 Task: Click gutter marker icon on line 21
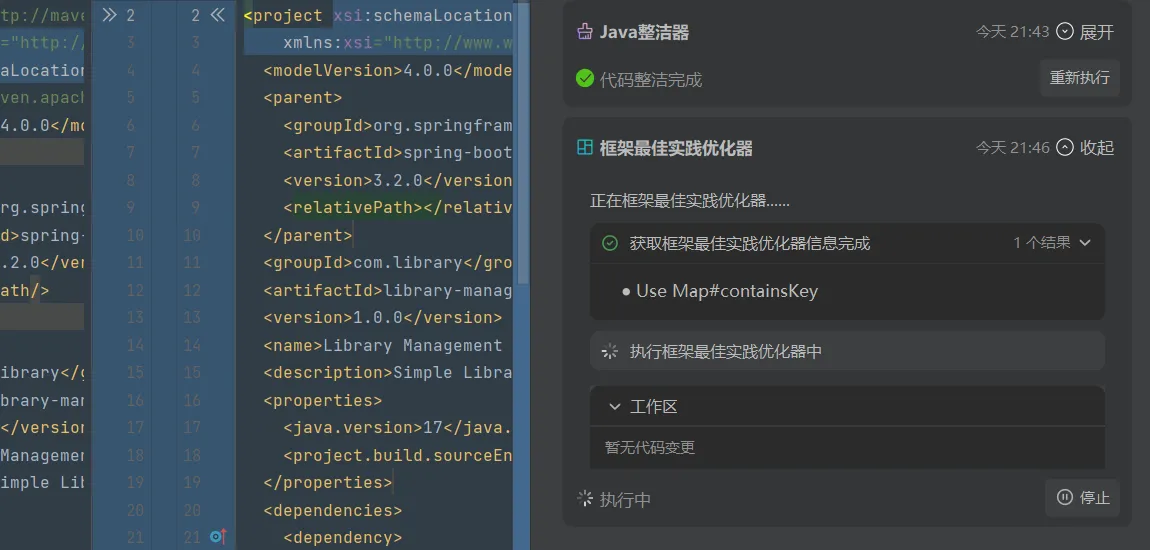coord(219,537)
